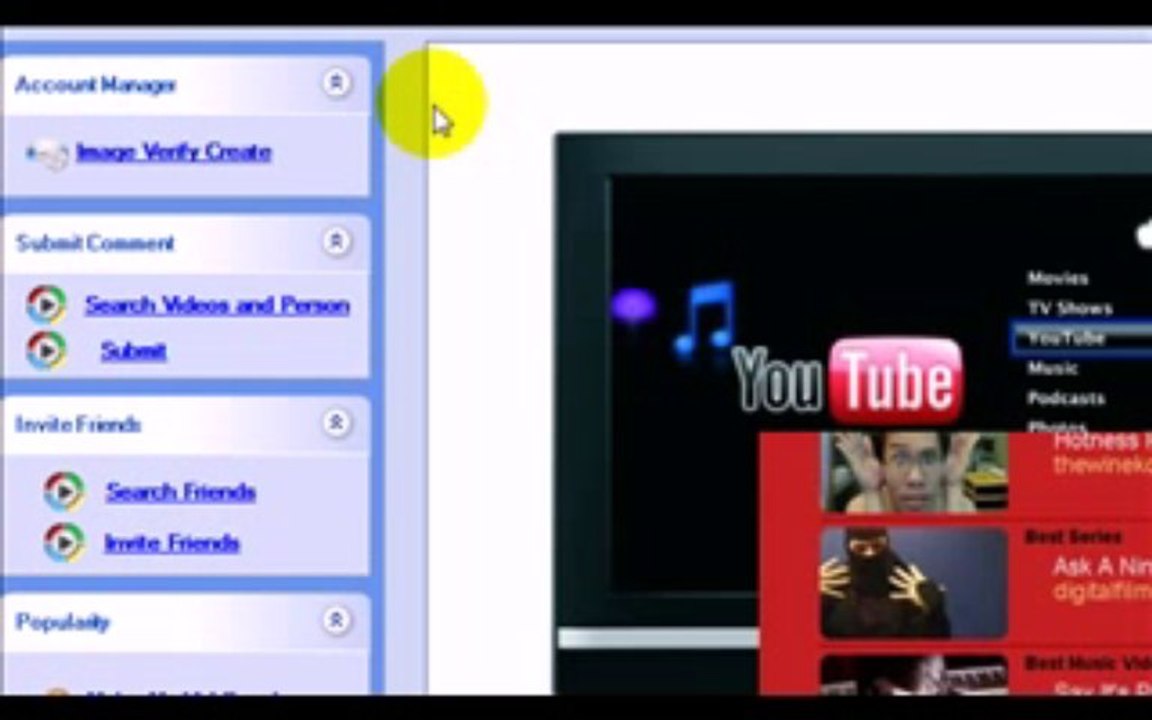Select TV Shows in the TV menu
The image size is (1152, 720).
[x=1070, y=308]
